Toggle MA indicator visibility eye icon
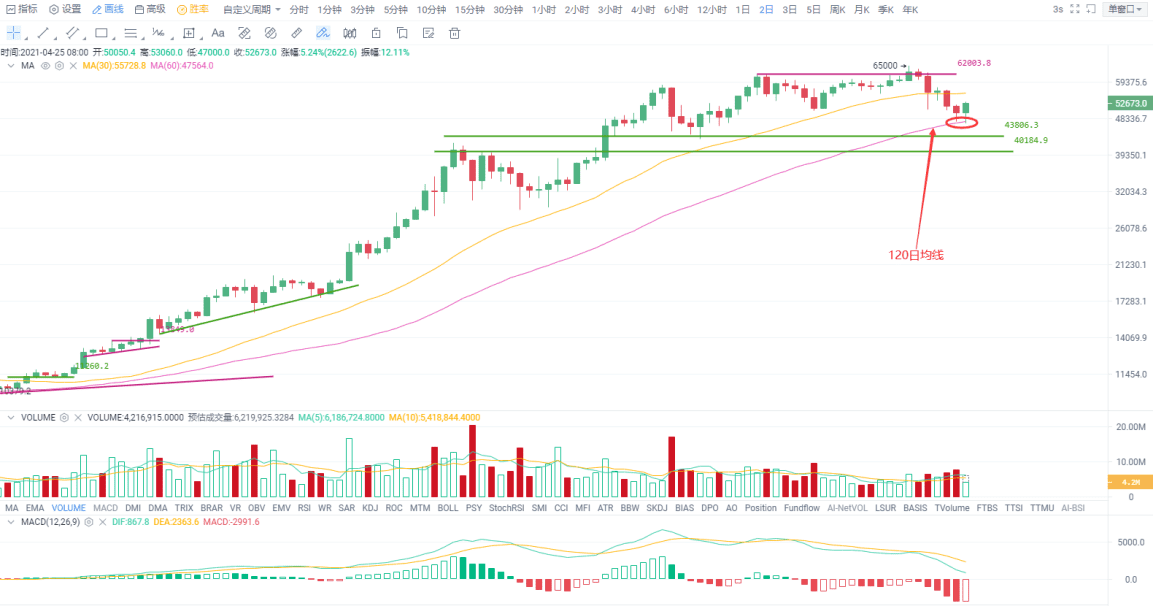The height and width of the screenshot is (606, 1153). pyautogui.click(x=46, y=65)
